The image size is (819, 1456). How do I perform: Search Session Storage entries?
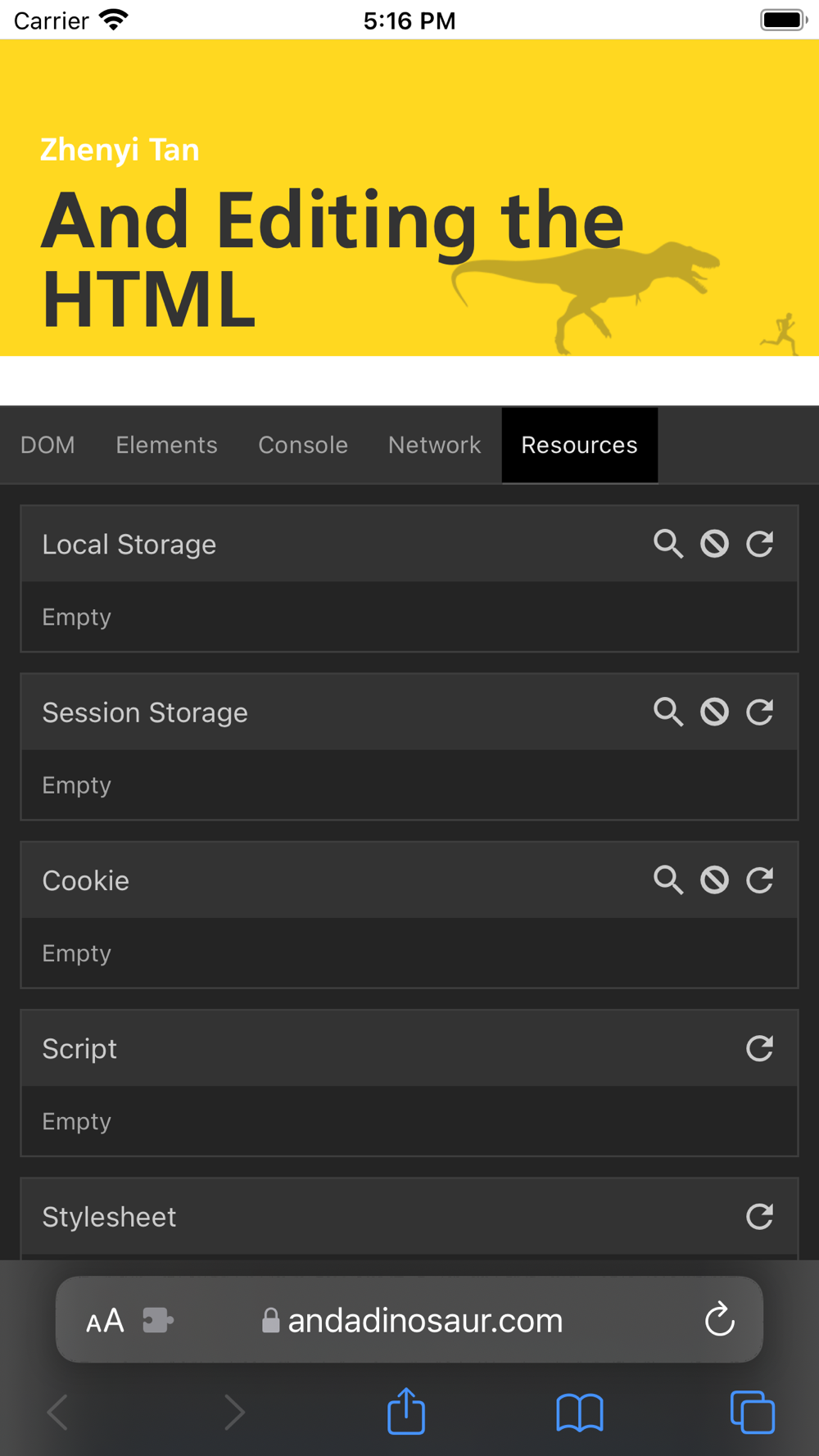[668, 712]
